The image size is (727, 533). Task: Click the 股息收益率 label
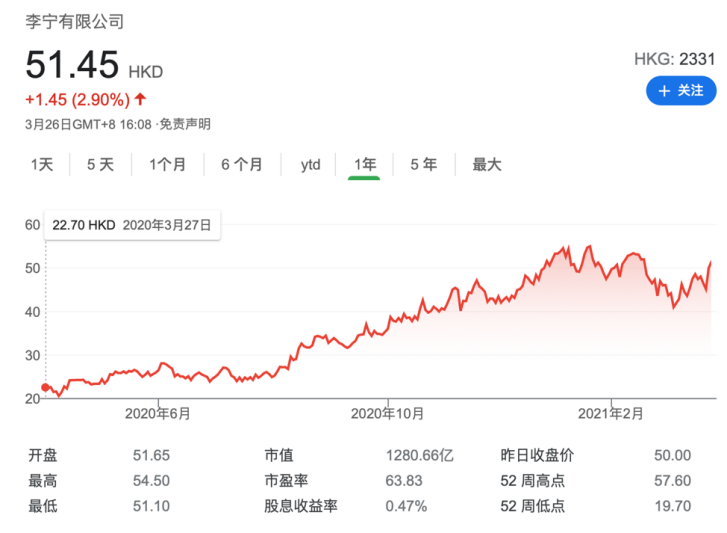tap(301, 506)
